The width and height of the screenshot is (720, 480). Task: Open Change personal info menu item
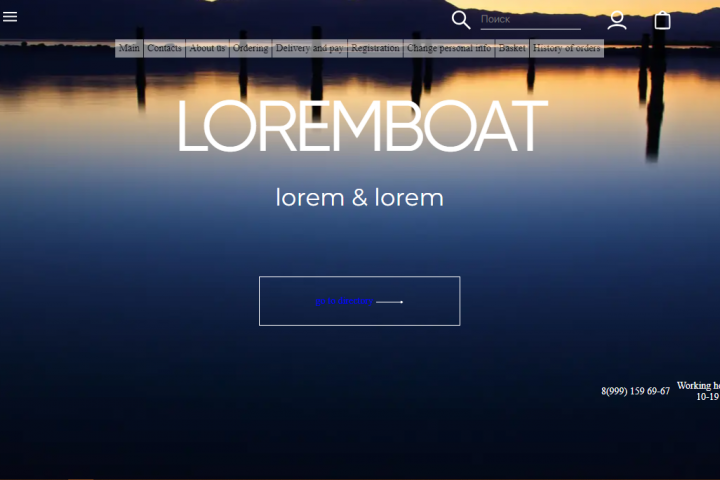[449, 48]
